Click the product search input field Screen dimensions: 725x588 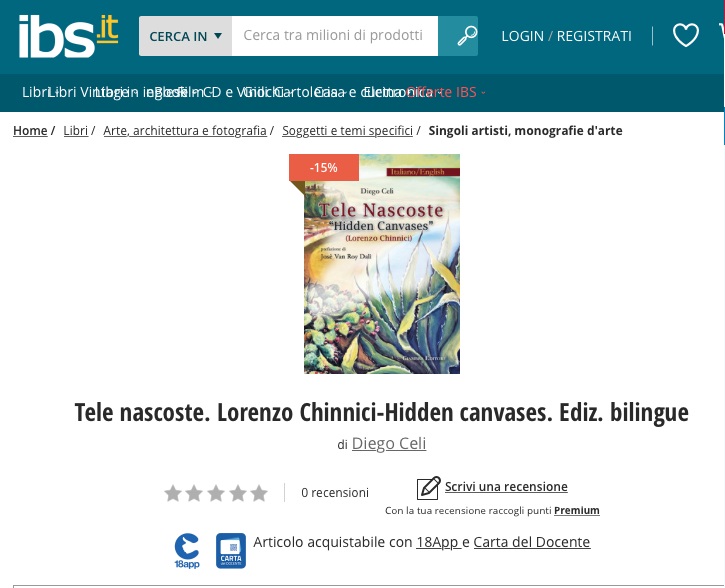pos(335,36)
